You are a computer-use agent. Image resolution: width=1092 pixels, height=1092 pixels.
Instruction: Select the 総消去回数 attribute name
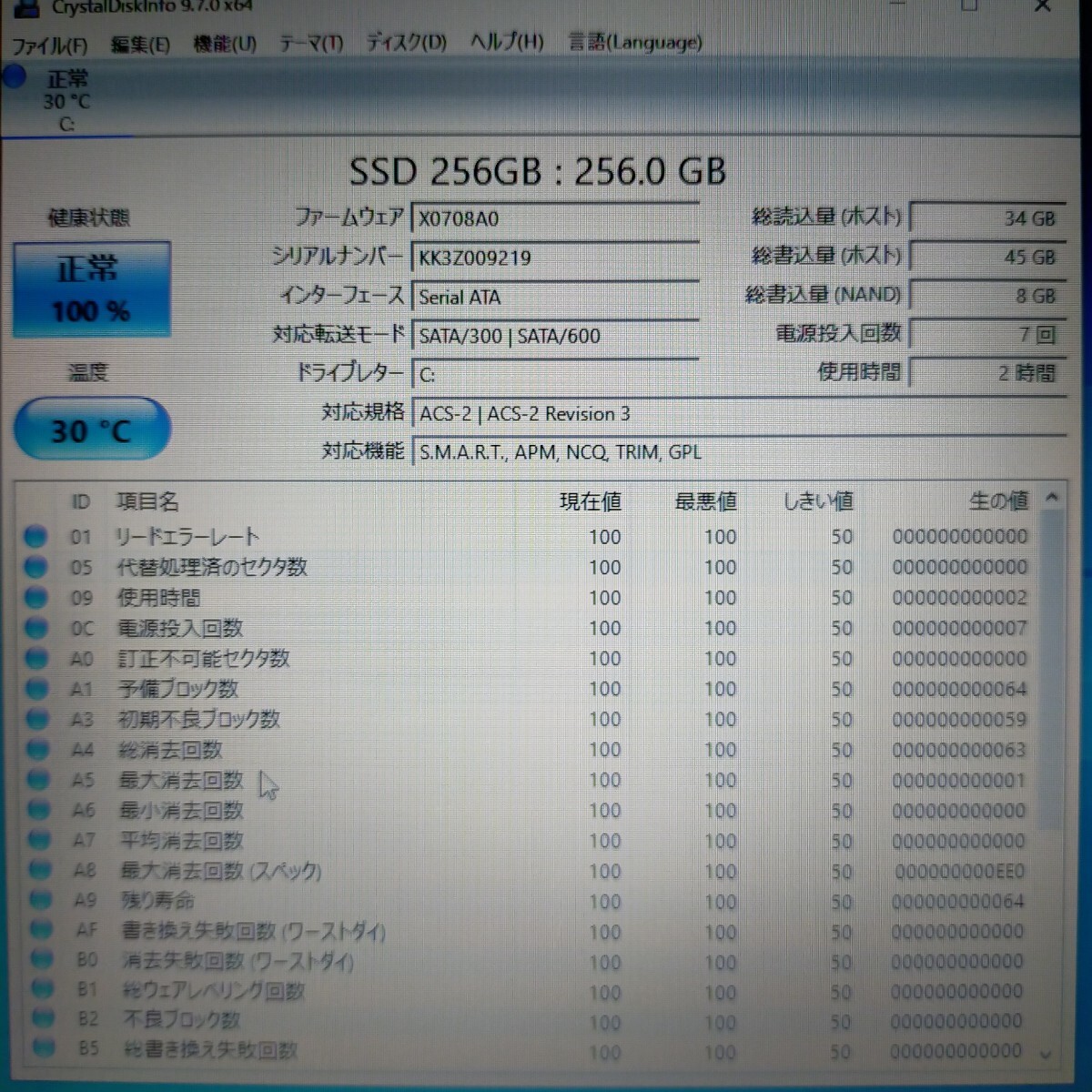(x=171, y=750)
